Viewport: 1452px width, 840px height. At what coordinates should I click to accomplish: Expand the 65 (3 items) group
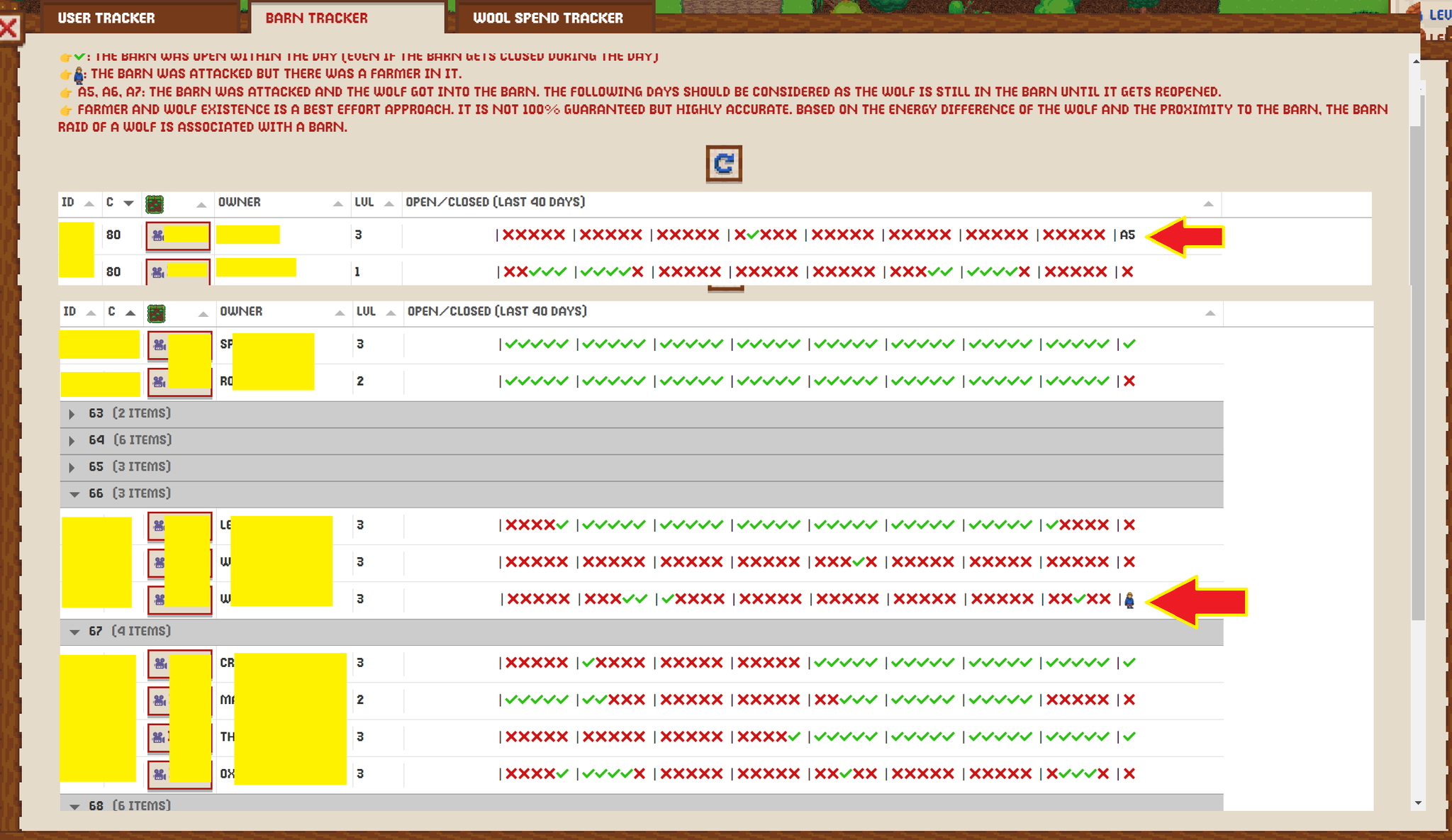[x=72, y=468]
